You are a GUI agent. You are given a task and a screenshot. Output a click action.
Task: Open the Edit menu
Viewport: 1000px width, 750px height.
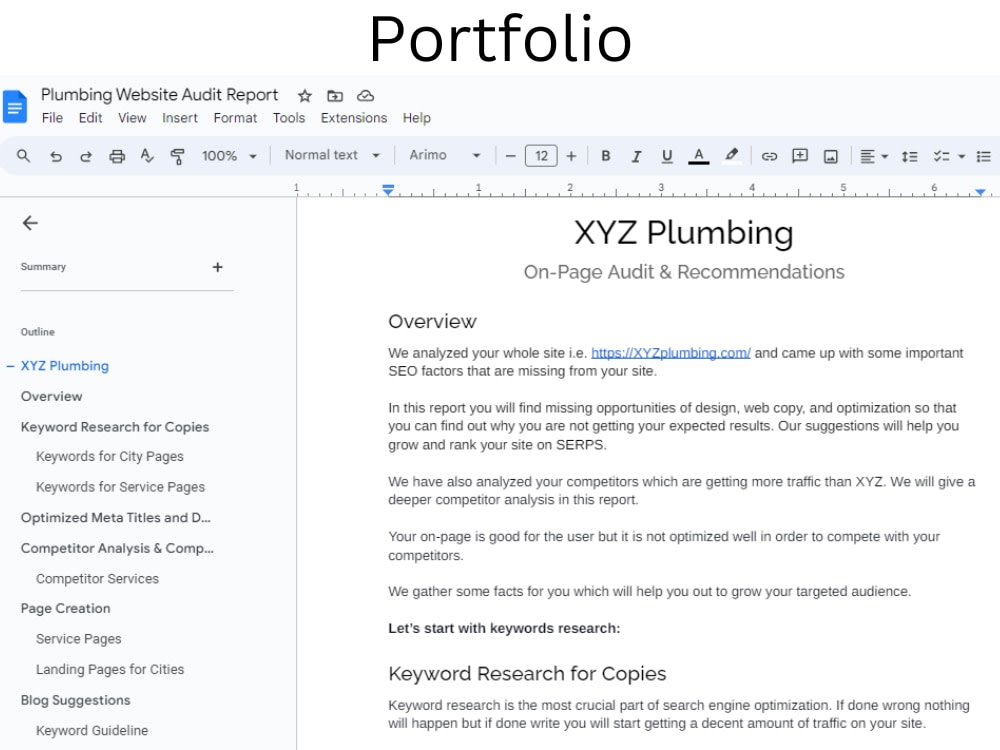(91, 118)
